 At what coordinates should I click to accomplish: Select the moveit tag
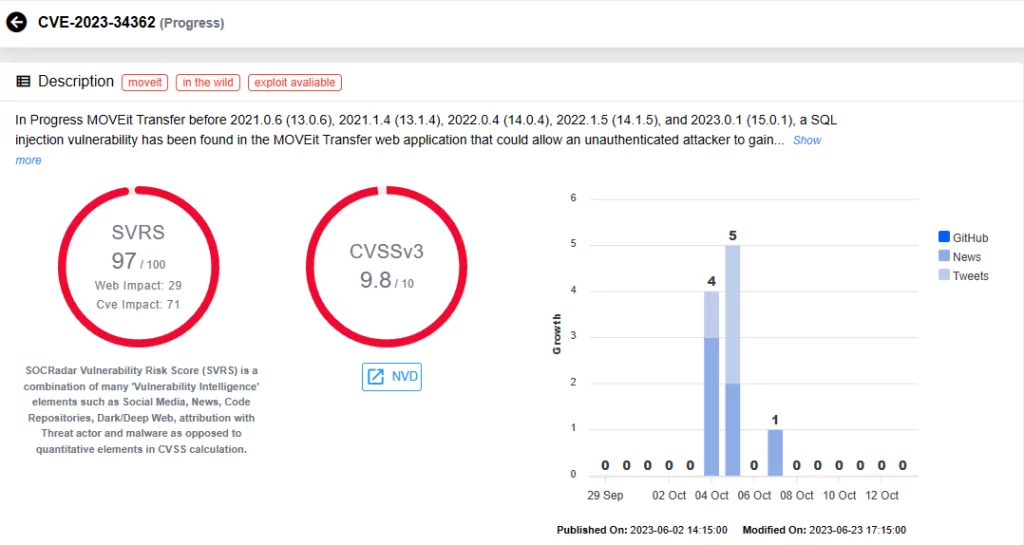coord(145,82)
